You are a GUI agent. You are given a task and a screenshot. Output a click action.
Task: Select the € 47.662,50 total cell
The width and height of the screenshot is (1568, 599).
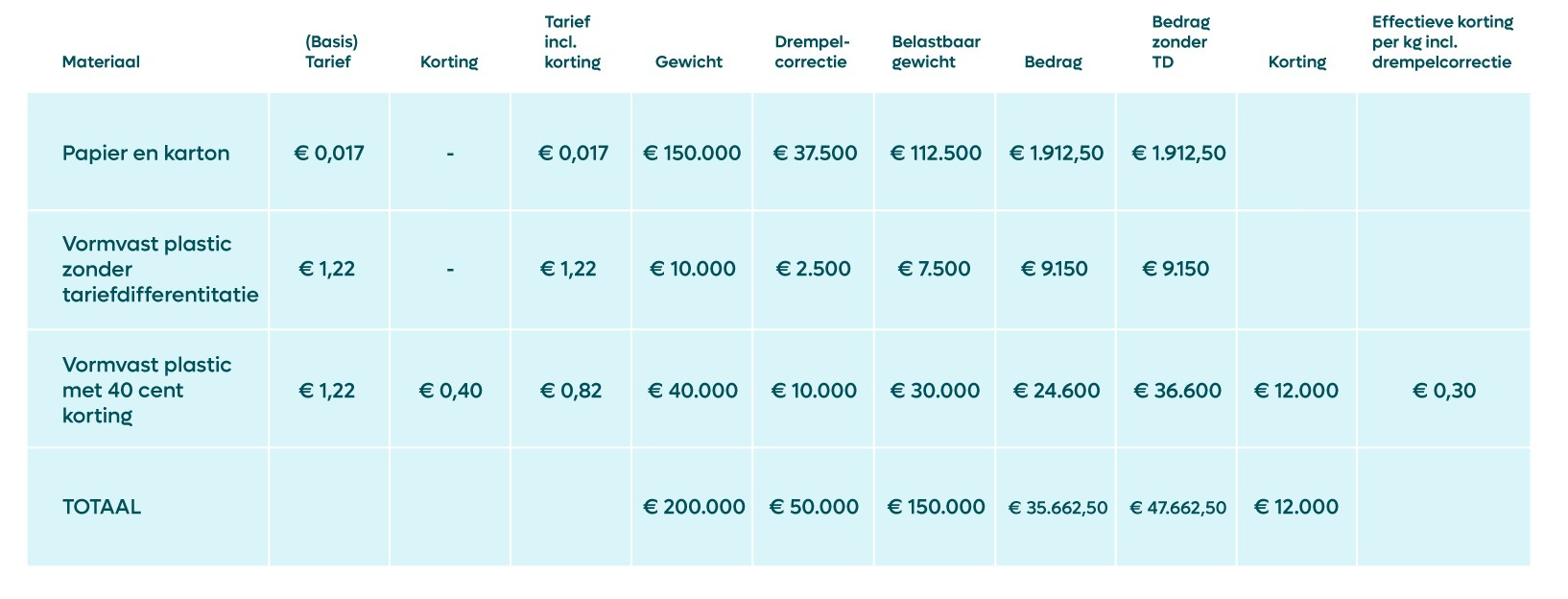point(1177,508)
